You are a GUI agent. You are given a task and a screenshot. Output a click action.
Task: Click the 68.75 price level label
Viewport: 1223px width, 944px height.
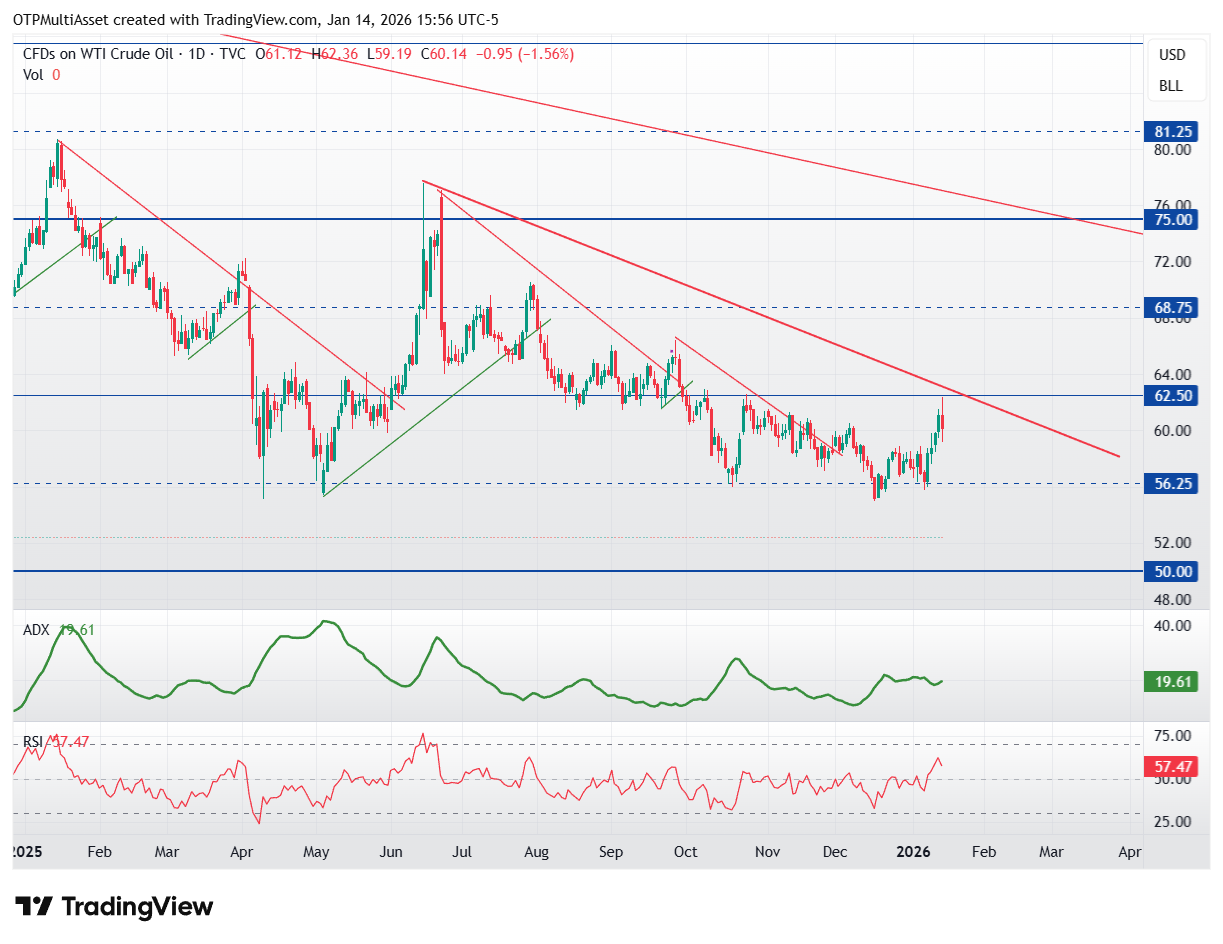point(1171,308)
